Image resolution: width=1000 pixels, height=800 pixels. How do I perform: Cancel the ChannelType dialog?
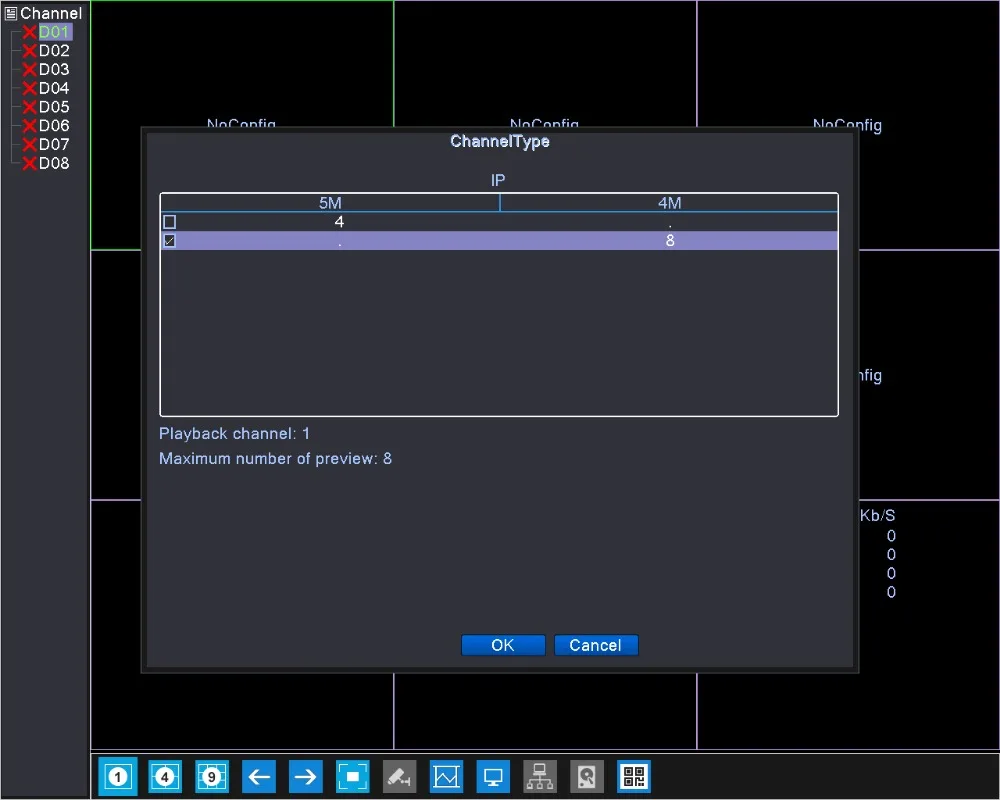coord(596,645)
